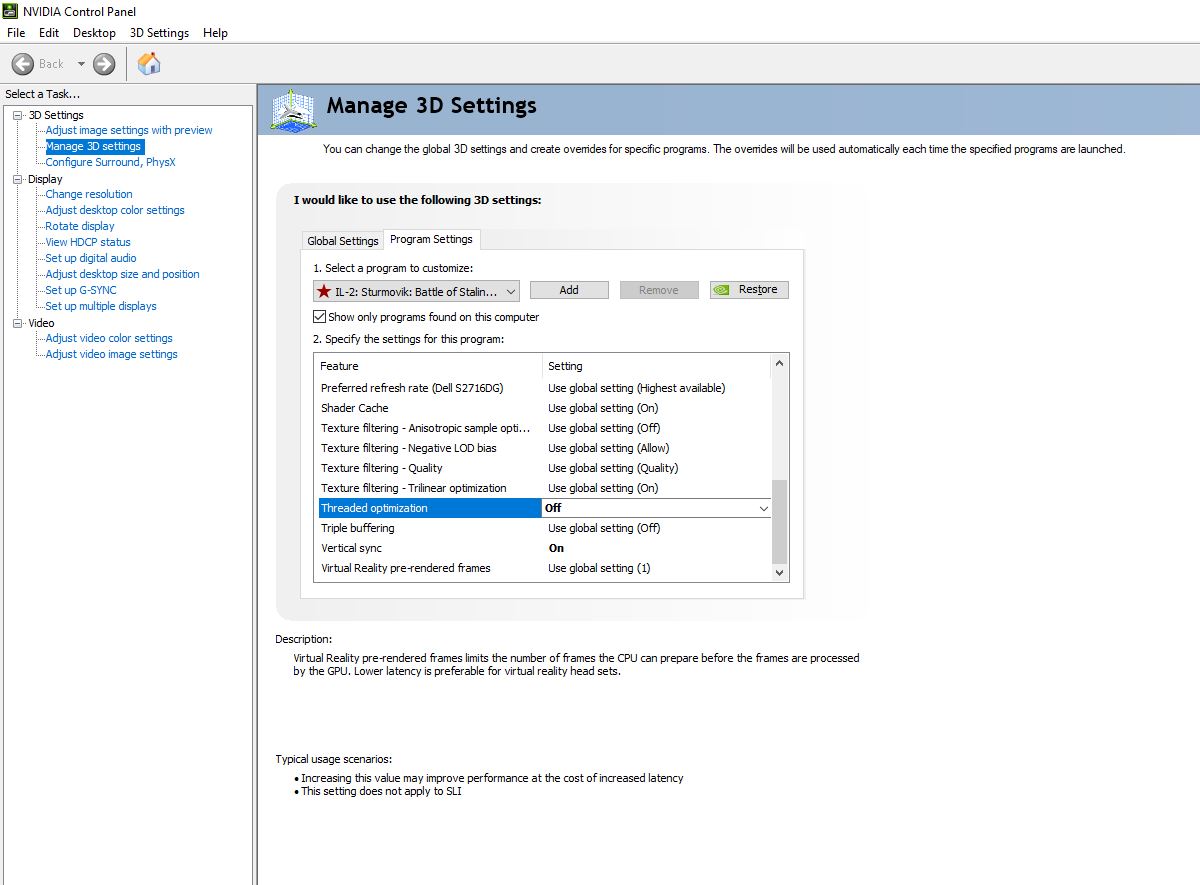1200x885 pixels.
Task: Open the Back history dropdown arrow
Action: pos(81,64)
